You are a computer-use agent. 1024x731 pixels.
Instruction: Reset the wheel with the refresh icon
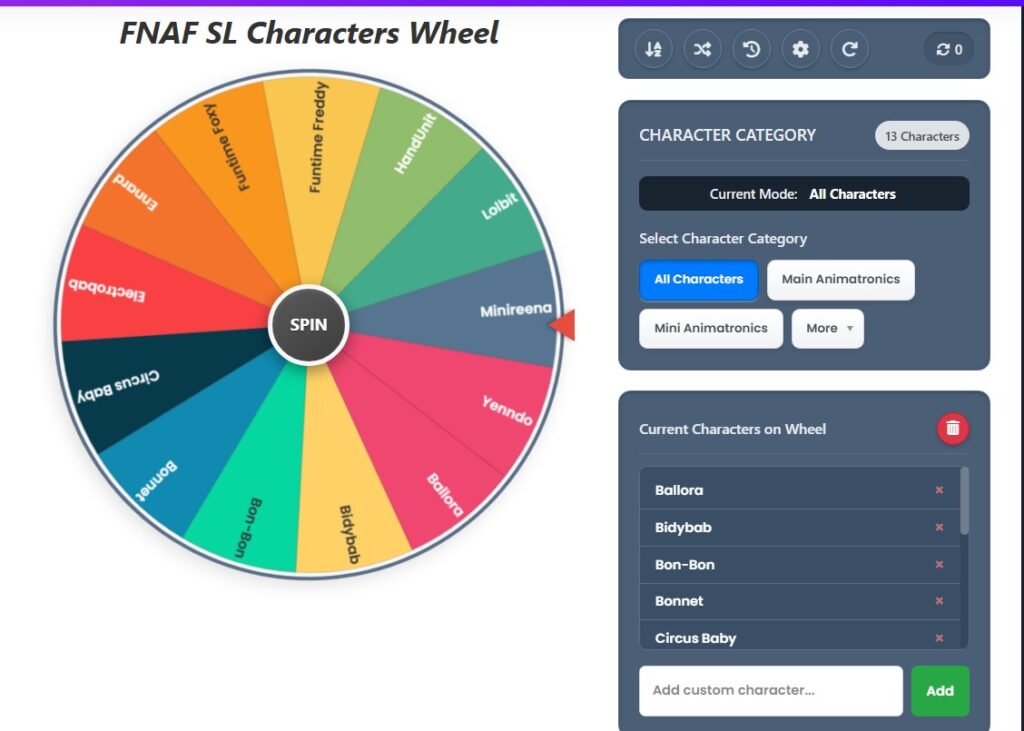tap(850, 48)
